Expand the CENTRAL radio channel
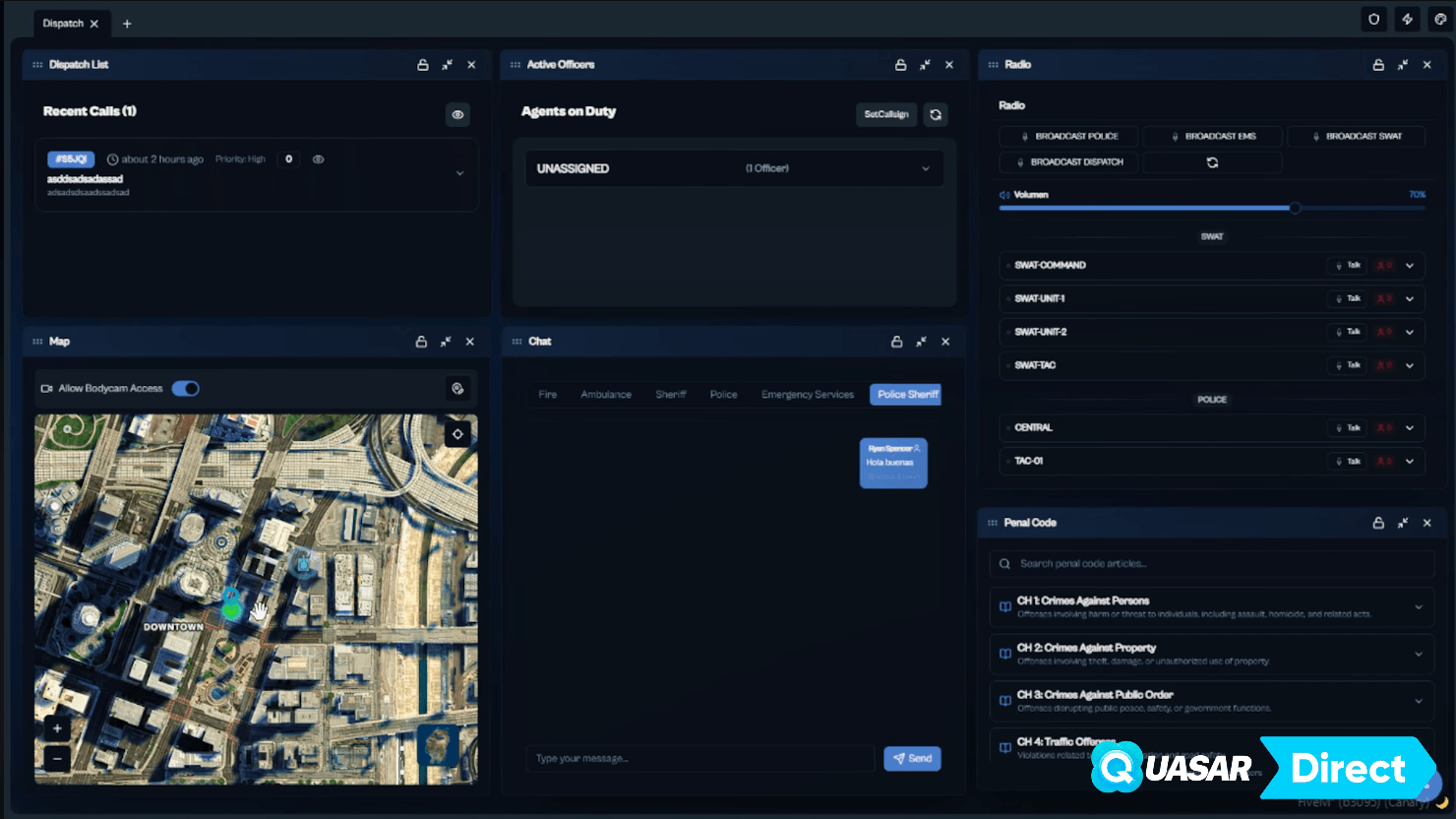Viewport: 1456px width, 819px height. (x=1410, y=428)
